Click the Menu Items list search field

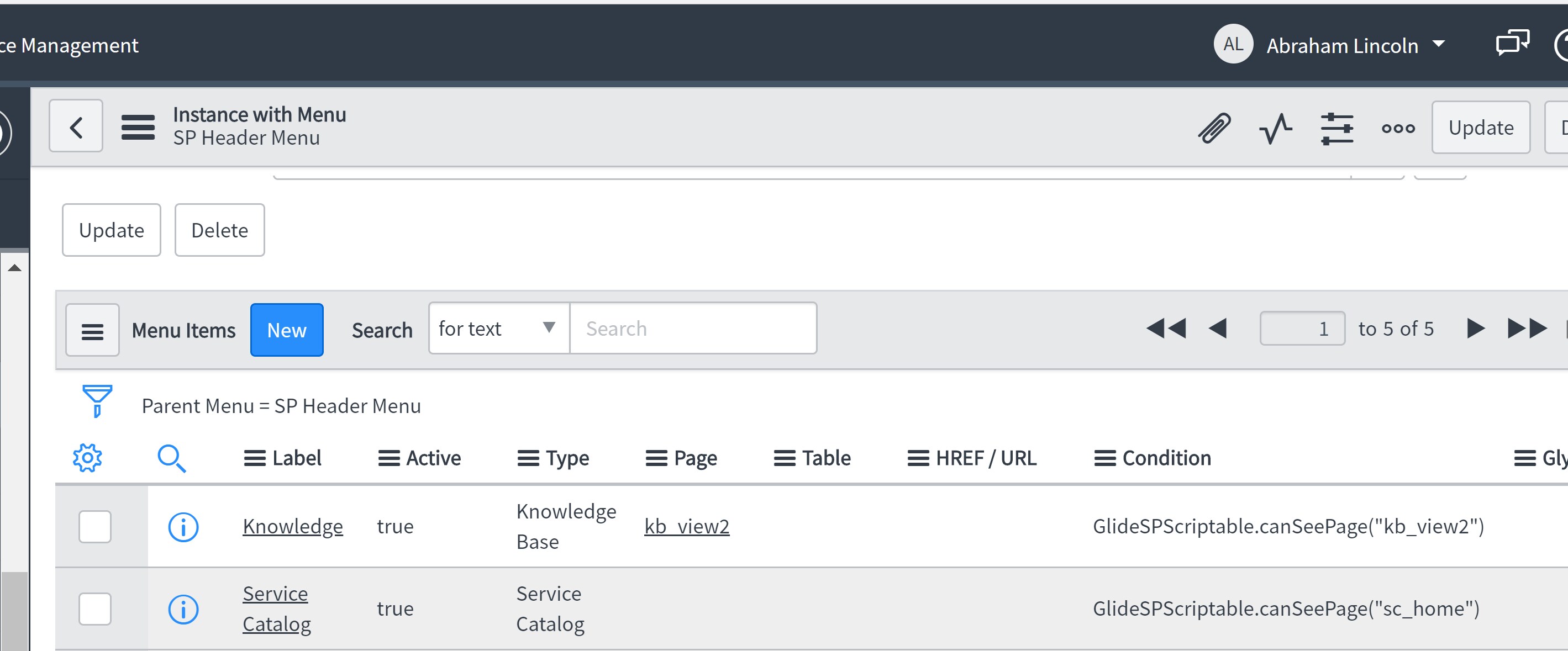pos(693,329)
